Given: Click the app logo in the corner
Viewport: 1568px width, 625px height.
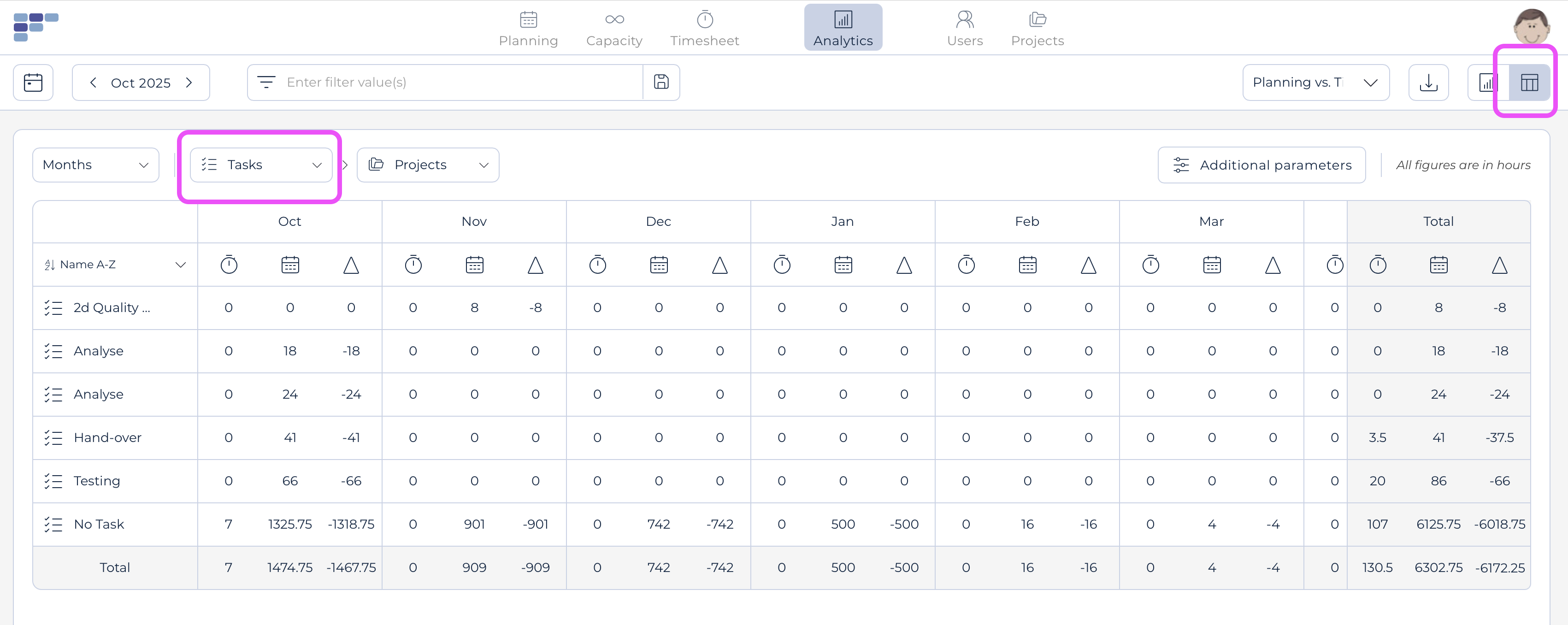Looking at the screenshot, I should [35, 27].
